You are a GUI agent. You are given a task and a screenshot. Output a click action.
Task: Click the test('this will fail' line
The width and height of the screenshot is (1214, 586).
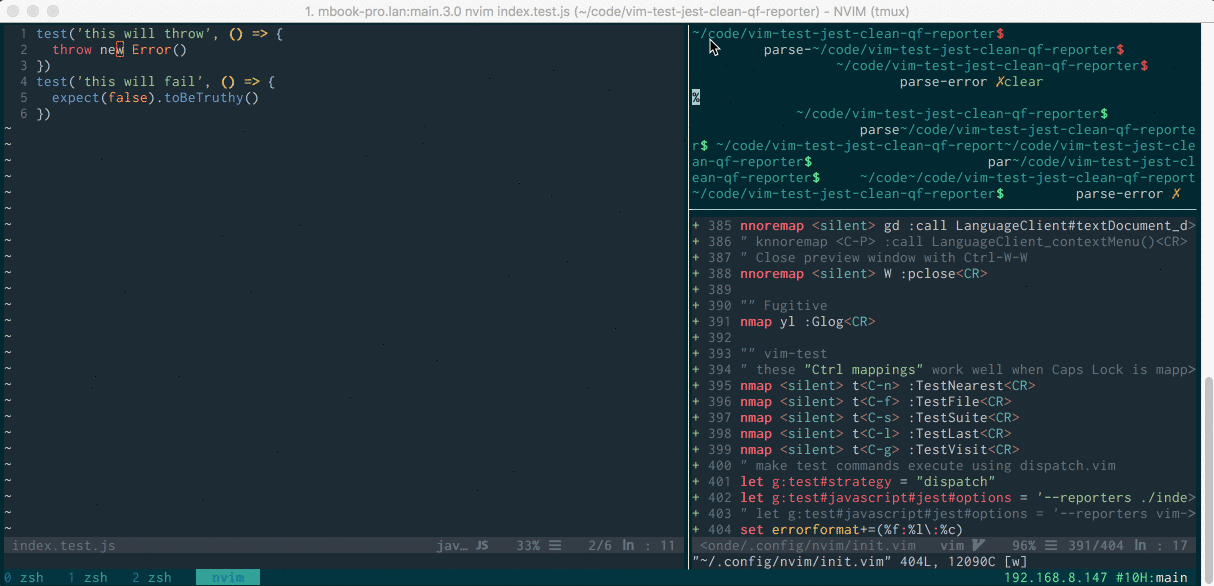click(156, 82)
